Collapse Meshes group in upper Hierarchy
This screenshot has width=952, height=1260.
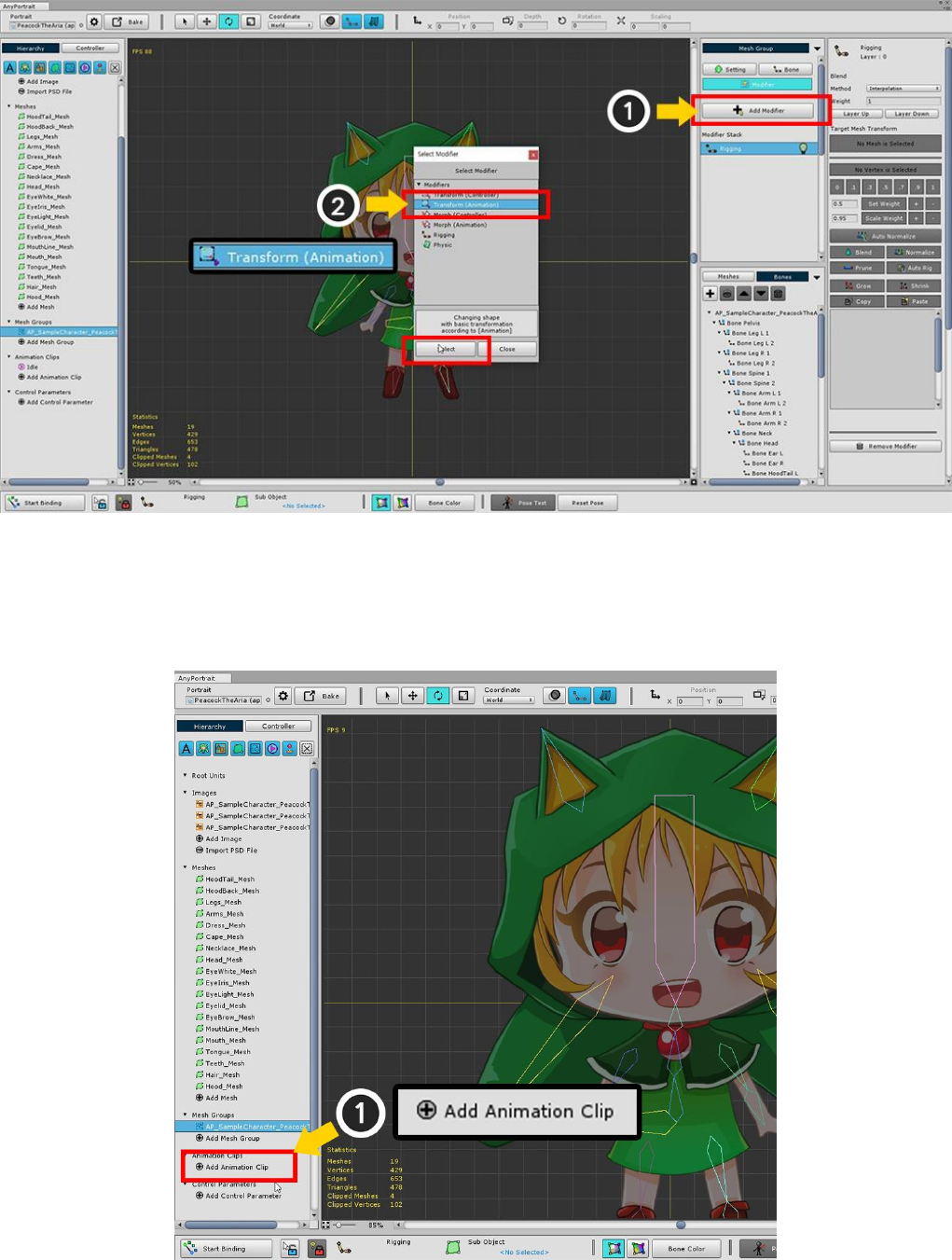point(9,106)
